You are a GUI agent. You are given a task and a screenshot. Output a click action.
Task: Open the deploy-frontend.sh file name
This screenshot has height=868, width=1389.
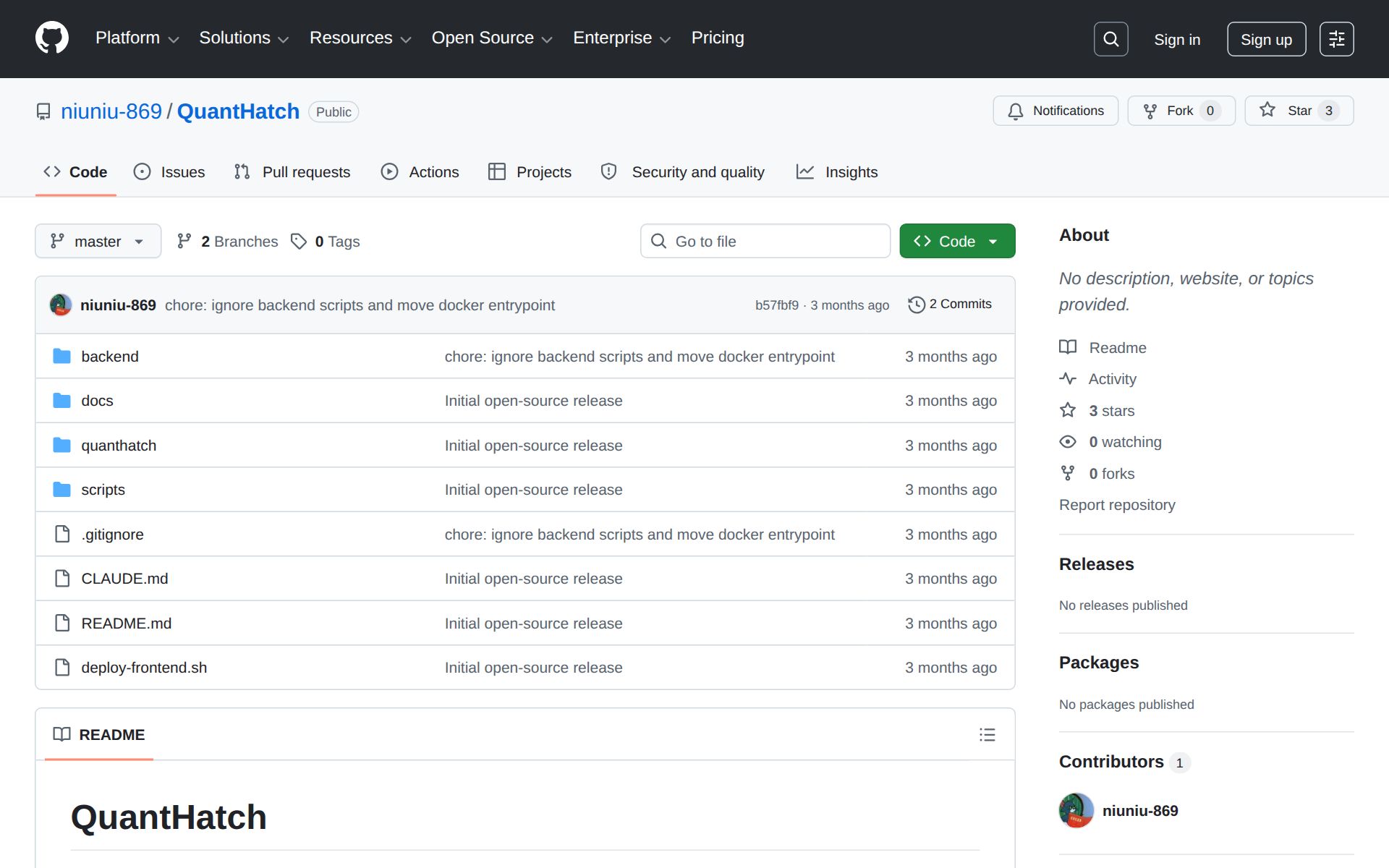pyautogui.click(x=144, y=668)
